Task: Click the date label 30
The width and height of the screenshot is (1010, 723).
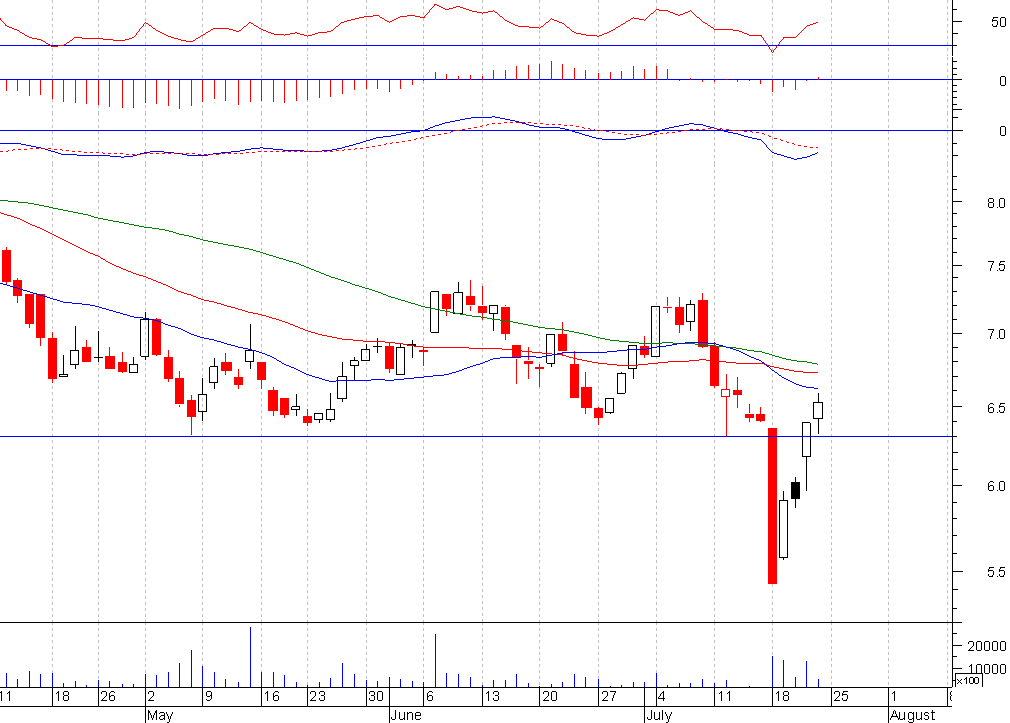Action: [x=376, y=697]
